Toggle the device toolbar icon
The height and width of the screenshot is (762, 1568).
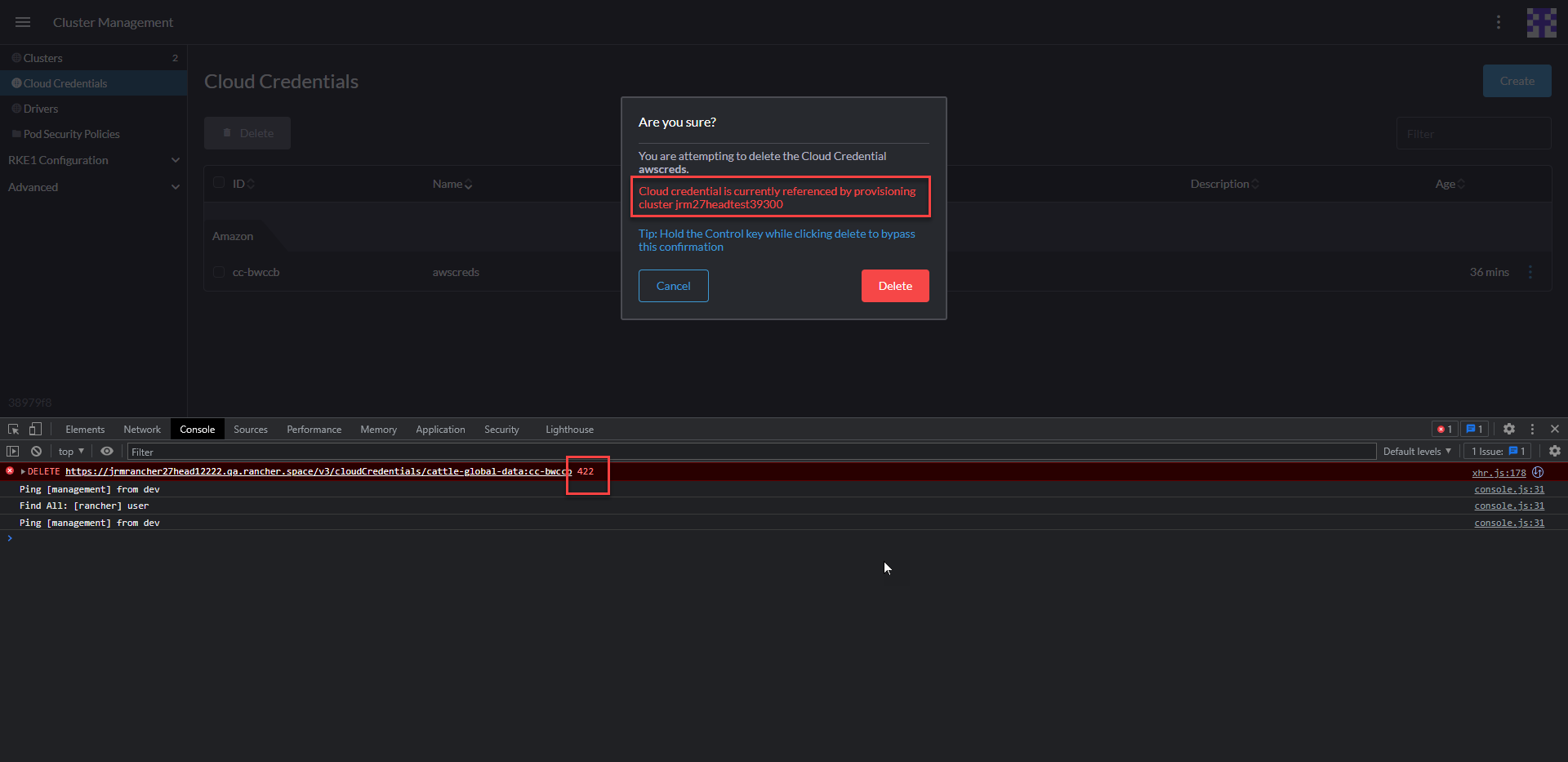click(34, 429)
